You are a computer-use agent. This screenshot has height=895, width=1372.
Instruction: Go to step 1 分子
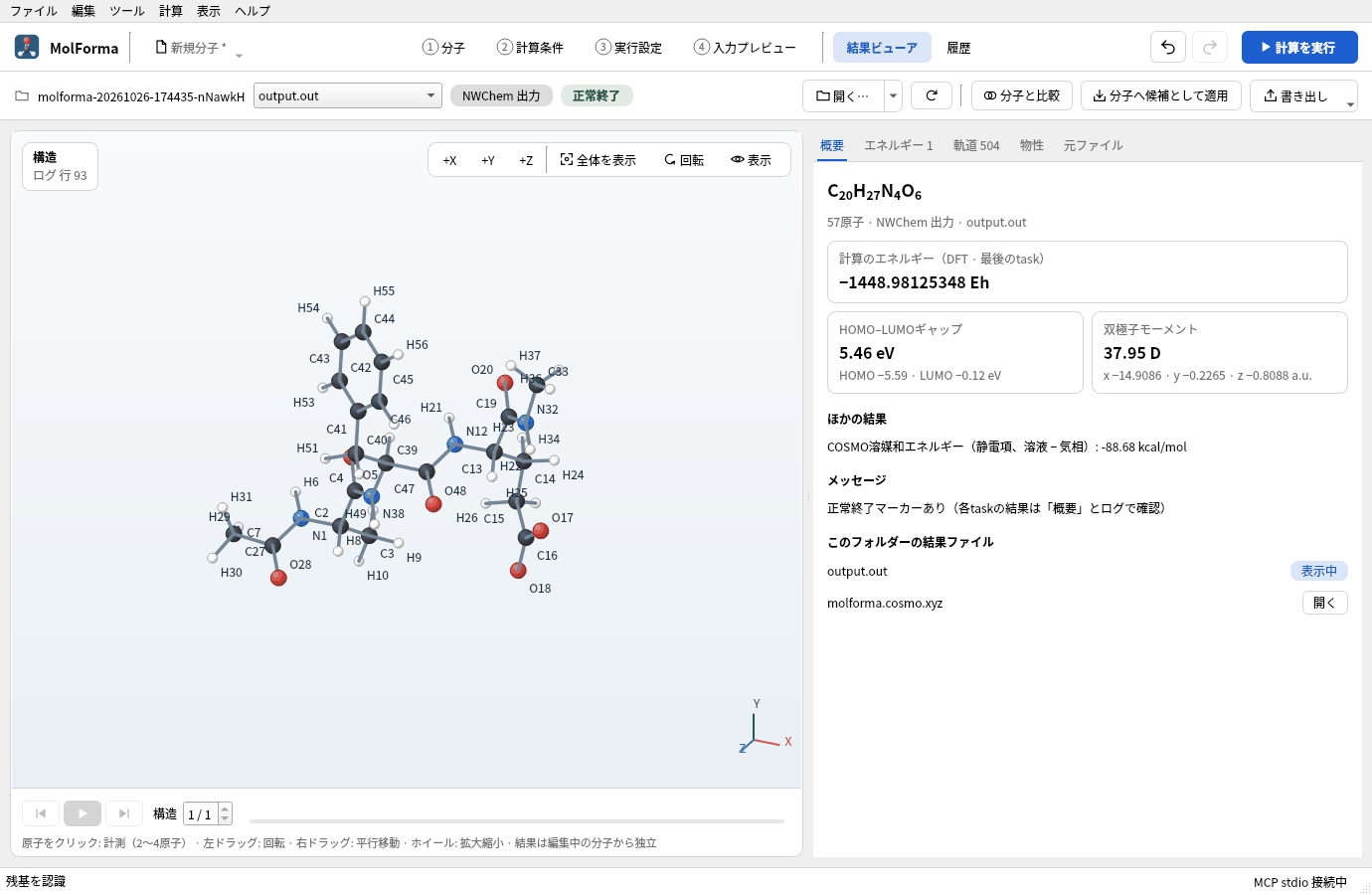pyautogui.click(x=443, y=47)
